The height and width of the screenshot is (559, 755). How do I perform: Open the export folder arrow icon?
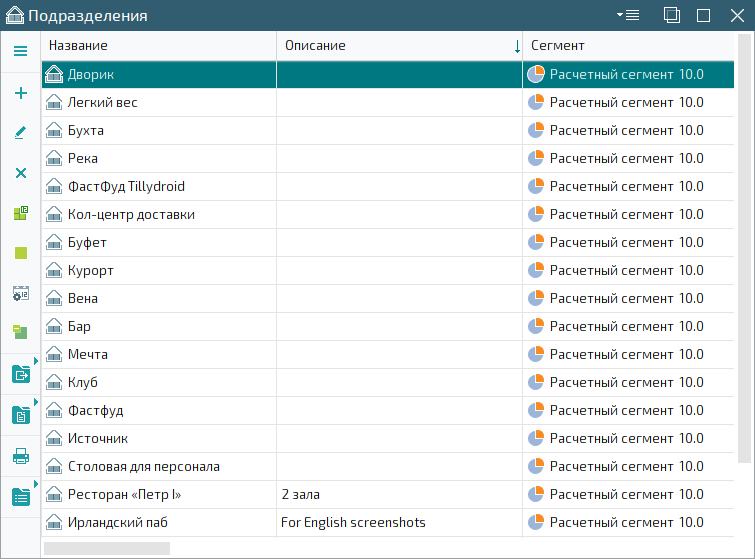20,374
